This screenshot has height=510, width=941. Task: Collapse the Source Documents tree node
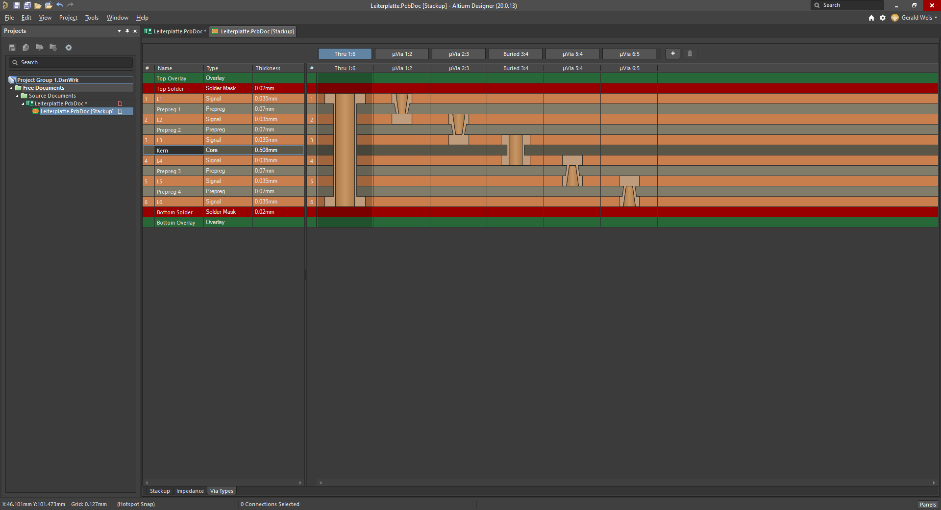(17, 96)
